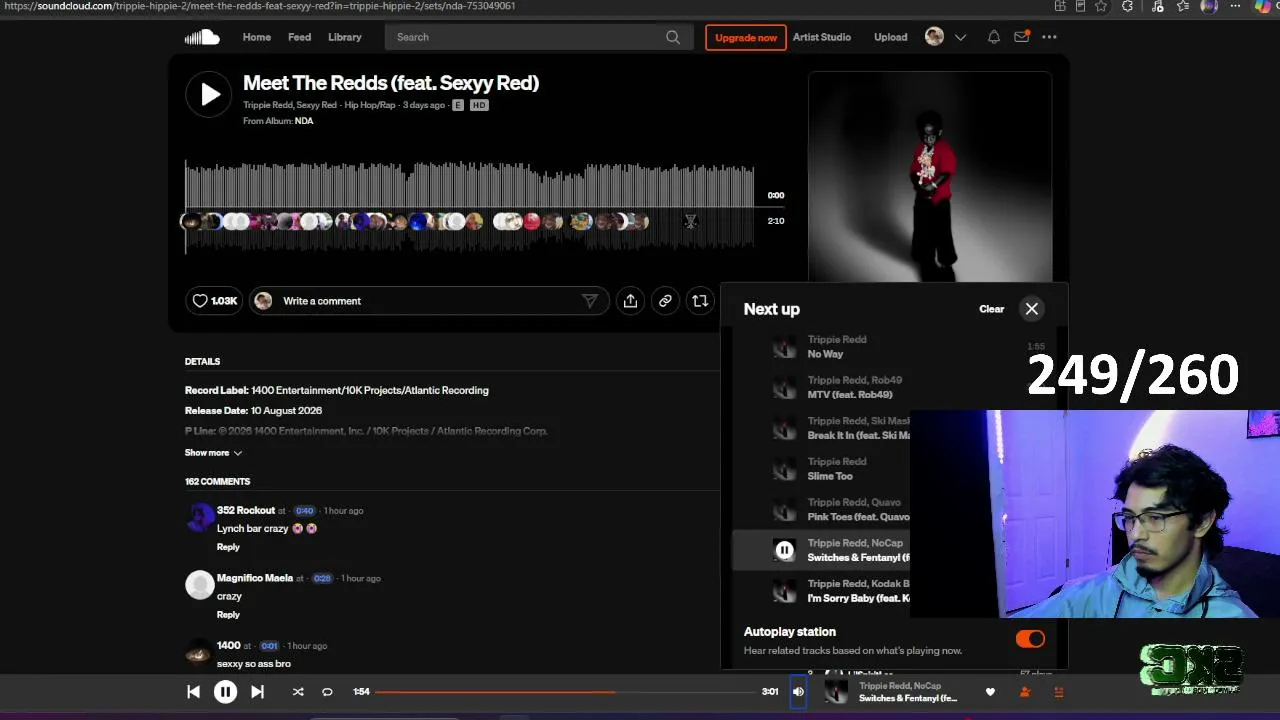Select I'm Sorry Baby track in Next up
This screenshot has height=720, width=1280.
pos(858,598)
